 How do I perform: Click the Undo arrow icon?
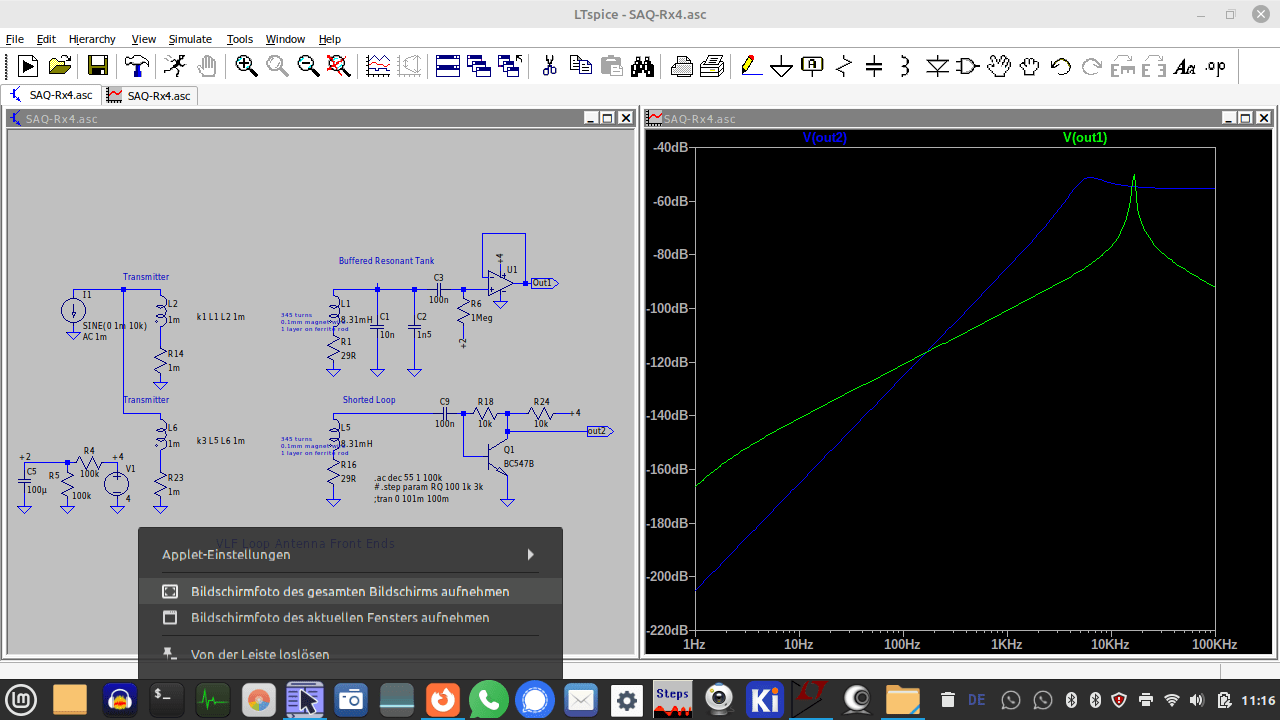pyautogui.click(x=1061, y=66)
